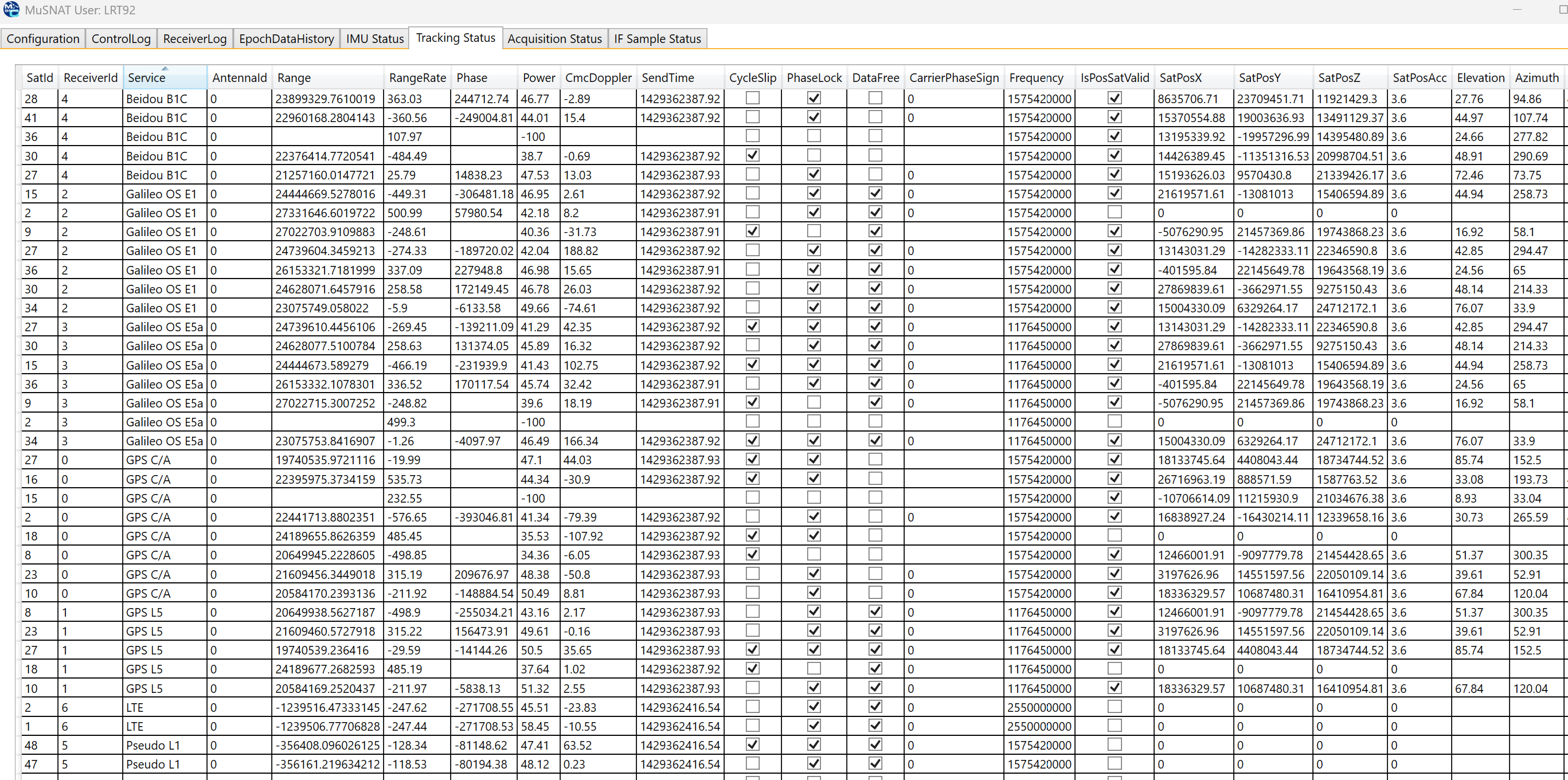Click the sort arrow on Service column
Image resolution: width=1568 pixels, height=780 pixels.
tap(165, 69)
